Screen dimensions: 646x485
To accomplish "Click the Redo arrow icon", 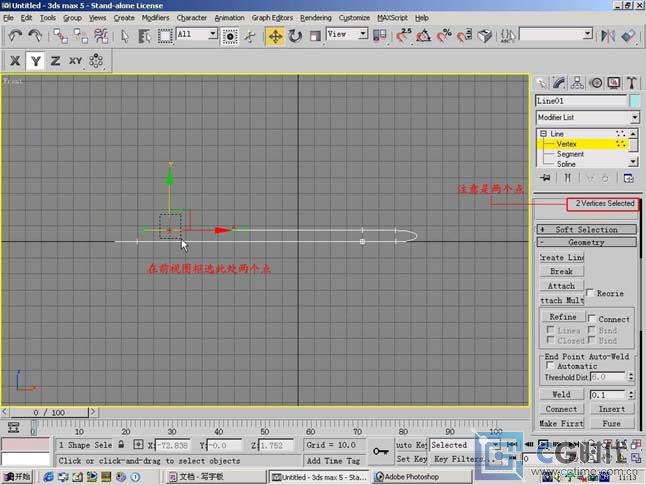I will [x=35, y=36].
